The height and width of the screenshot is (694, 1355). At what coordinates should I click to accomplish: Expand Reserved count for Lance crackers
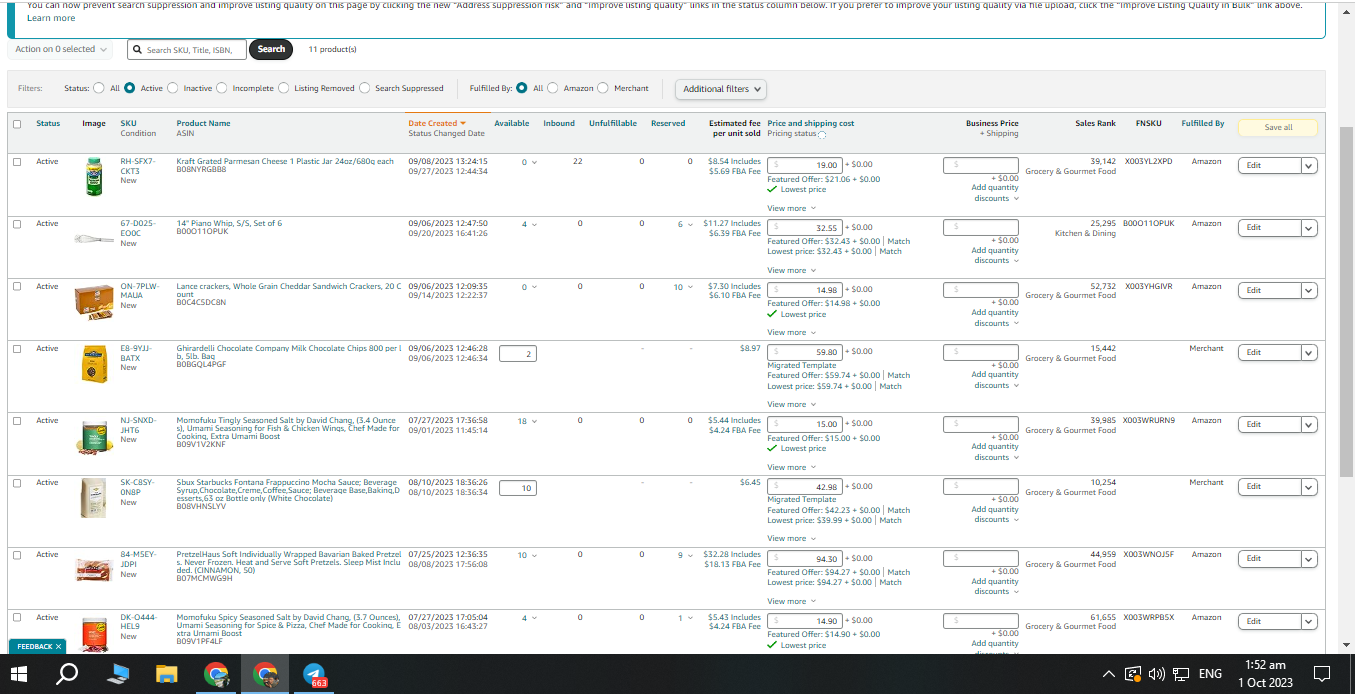click(681, 287)
